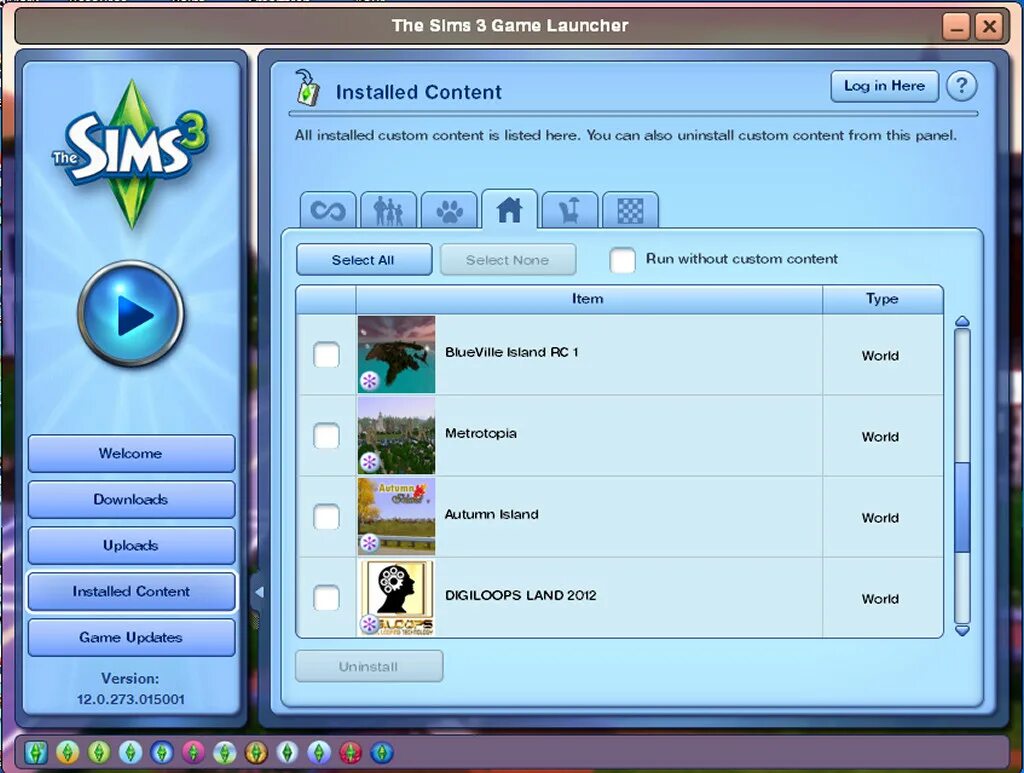Viewport: 1024px width, 773px height.
Task: Click the Log in Here button
Action: point(884,86)
